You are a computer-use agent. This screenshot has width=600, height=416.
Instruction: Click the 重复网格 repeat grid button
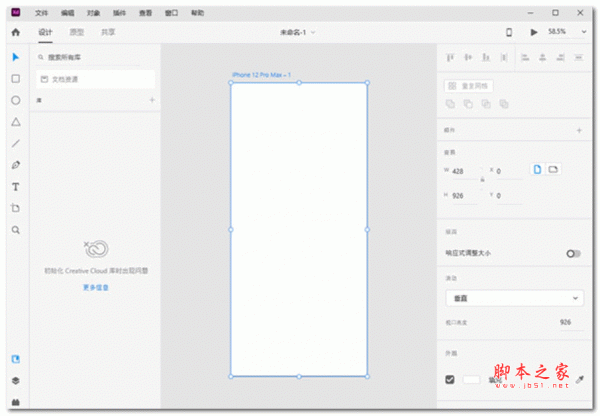pyautogui.click(x=468, y=86)
